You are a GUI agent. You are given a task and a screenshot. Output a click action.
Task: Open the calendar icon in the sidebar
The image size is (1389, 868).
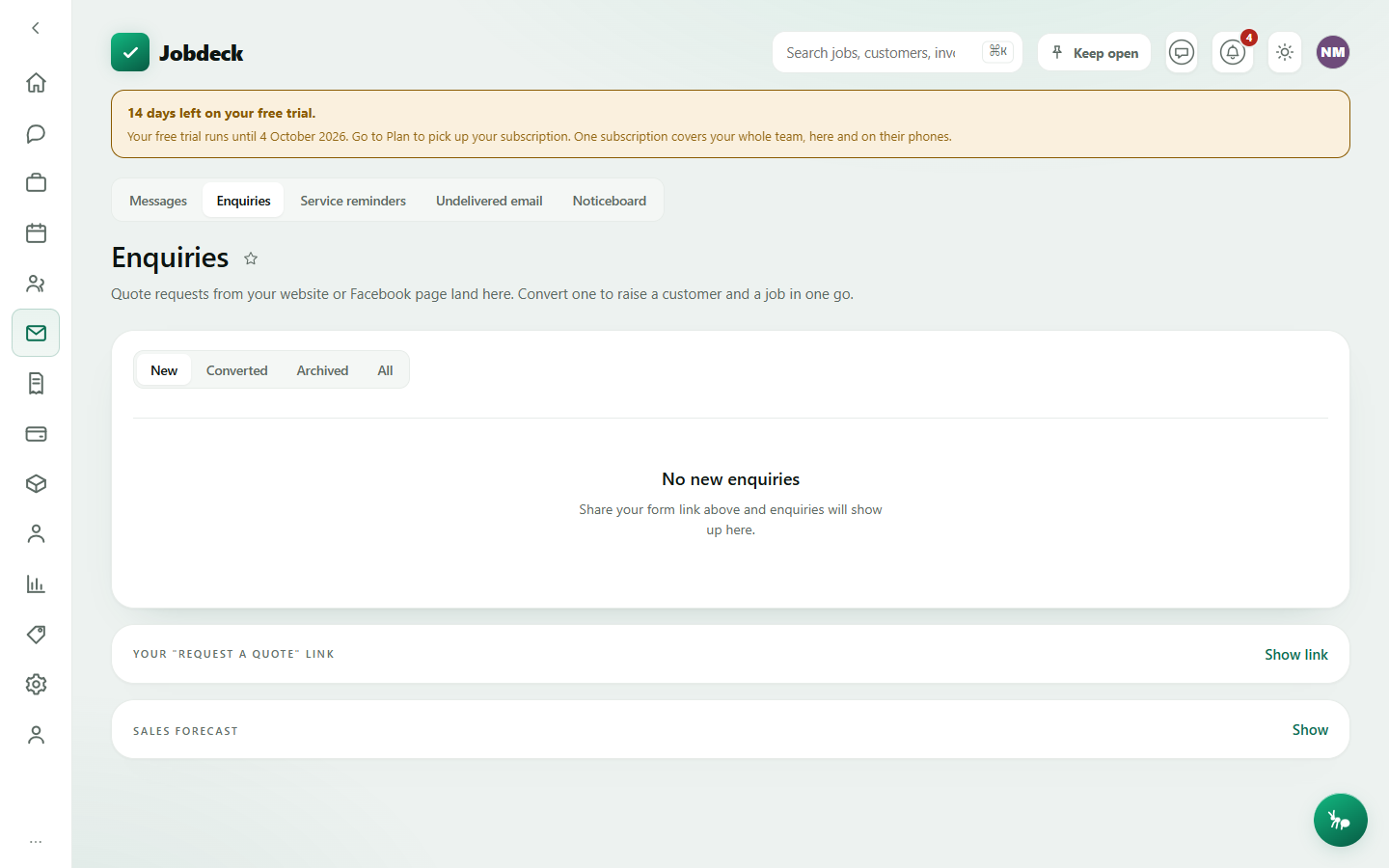click(36, 233)
